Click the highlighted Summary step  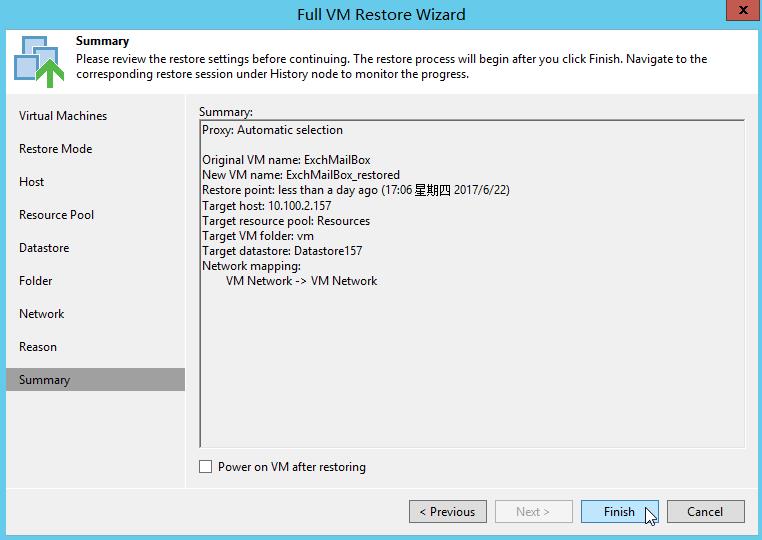(x=96, y=380)
